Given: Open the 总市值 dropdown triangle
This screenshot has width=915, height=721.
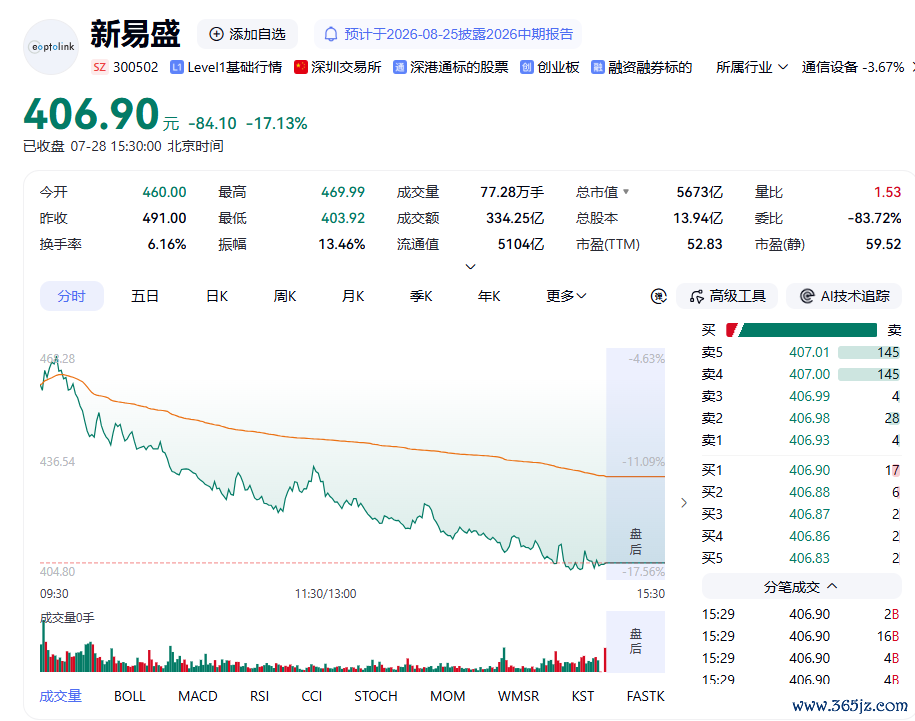Looking at the screenshot, I should coord(626,191).
